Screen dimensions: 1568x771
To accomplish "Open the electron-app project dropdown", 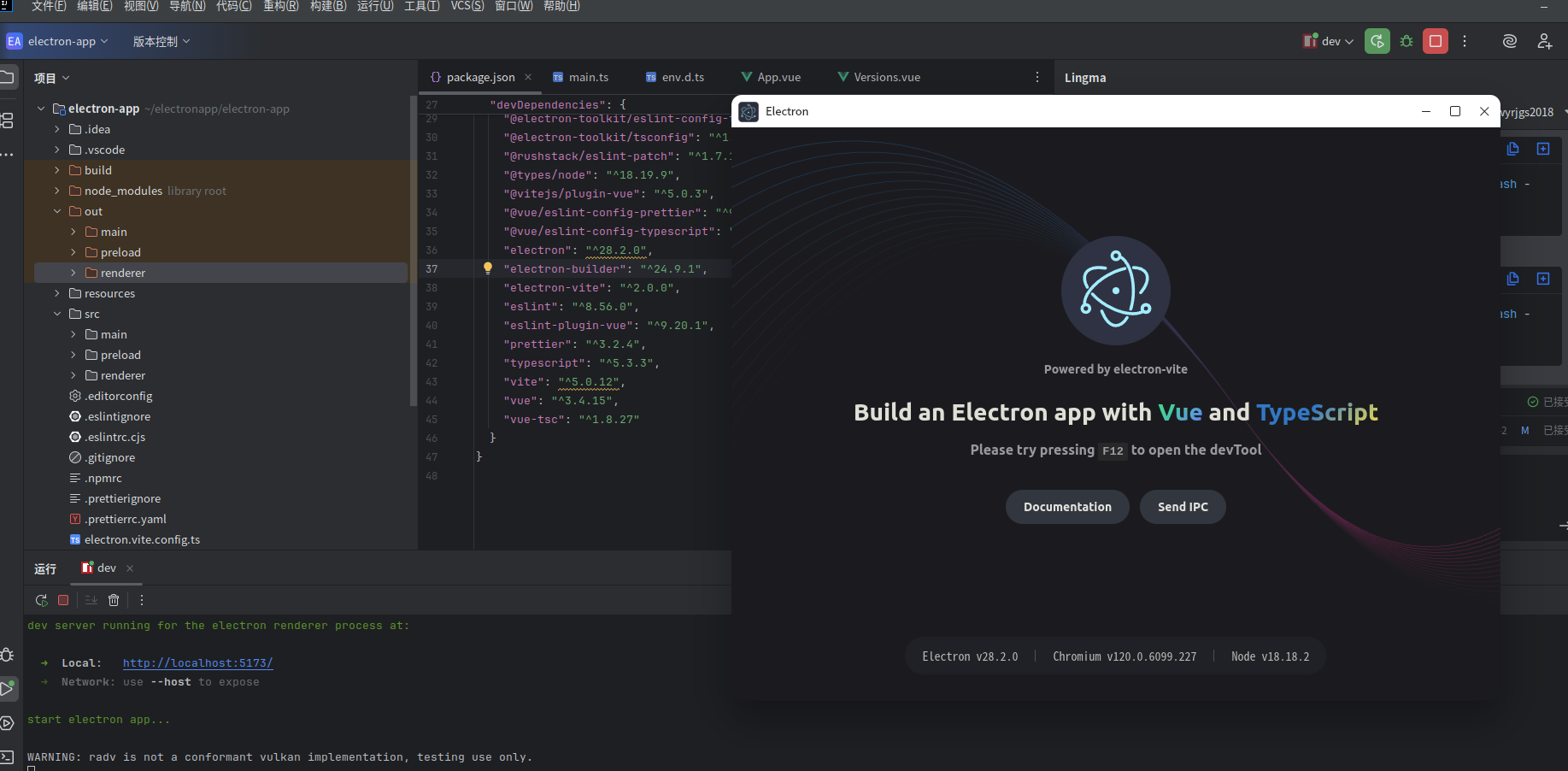I will click(x=68, y=41).
